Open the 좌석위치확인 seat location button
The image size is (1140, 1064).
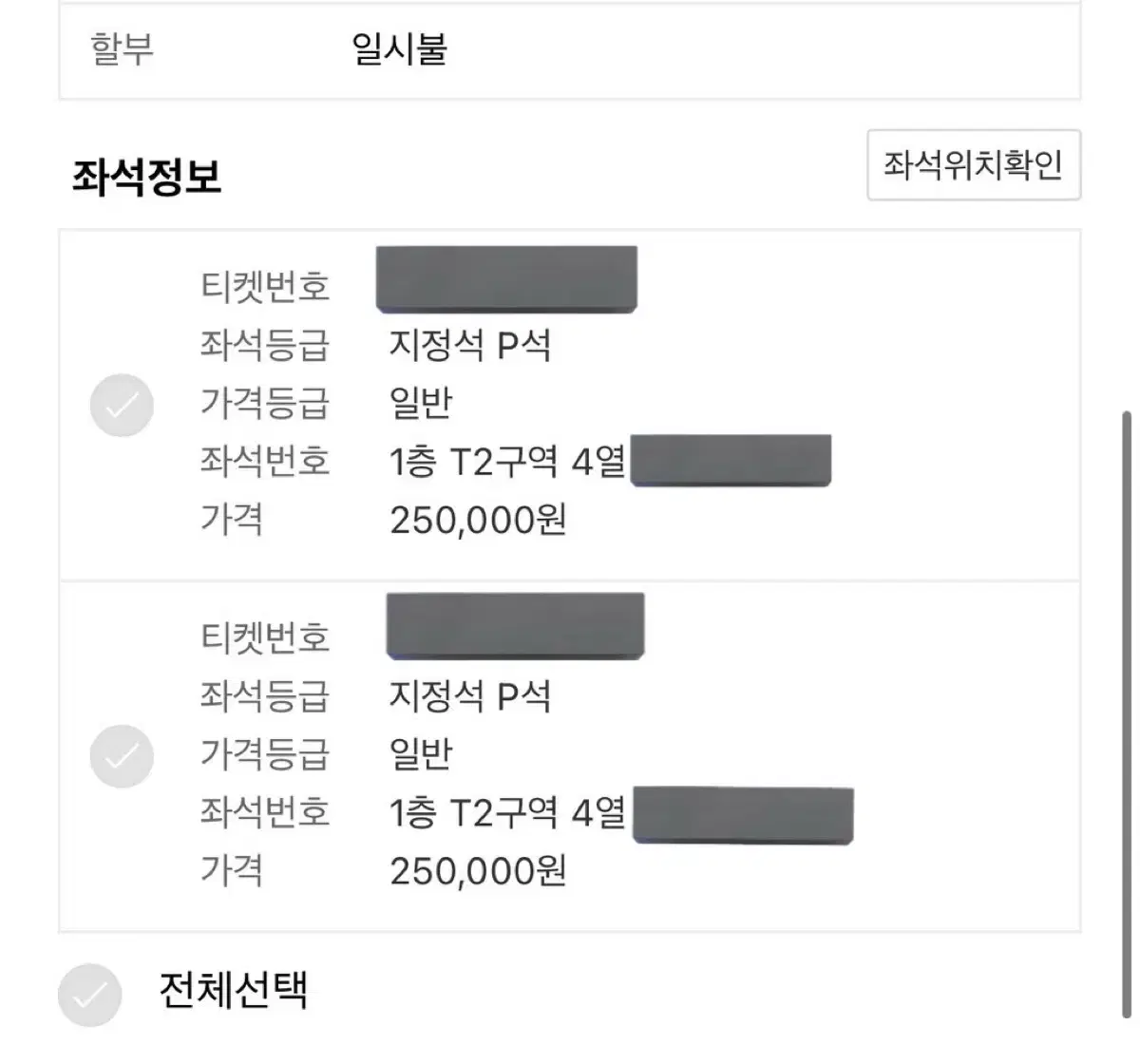pyautogui.click(x=974, y=165)
